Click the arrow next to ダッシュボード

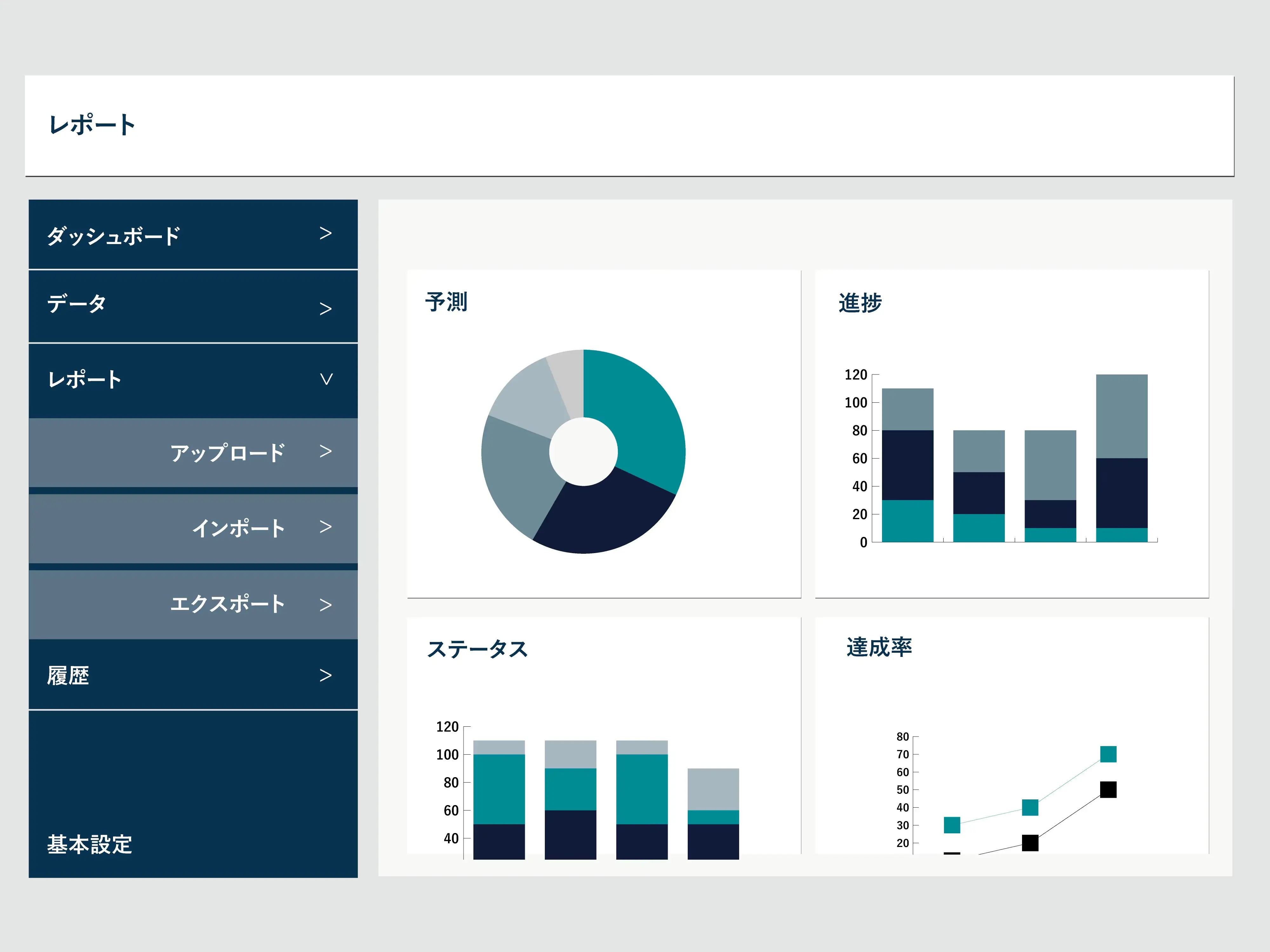point(325,234)
